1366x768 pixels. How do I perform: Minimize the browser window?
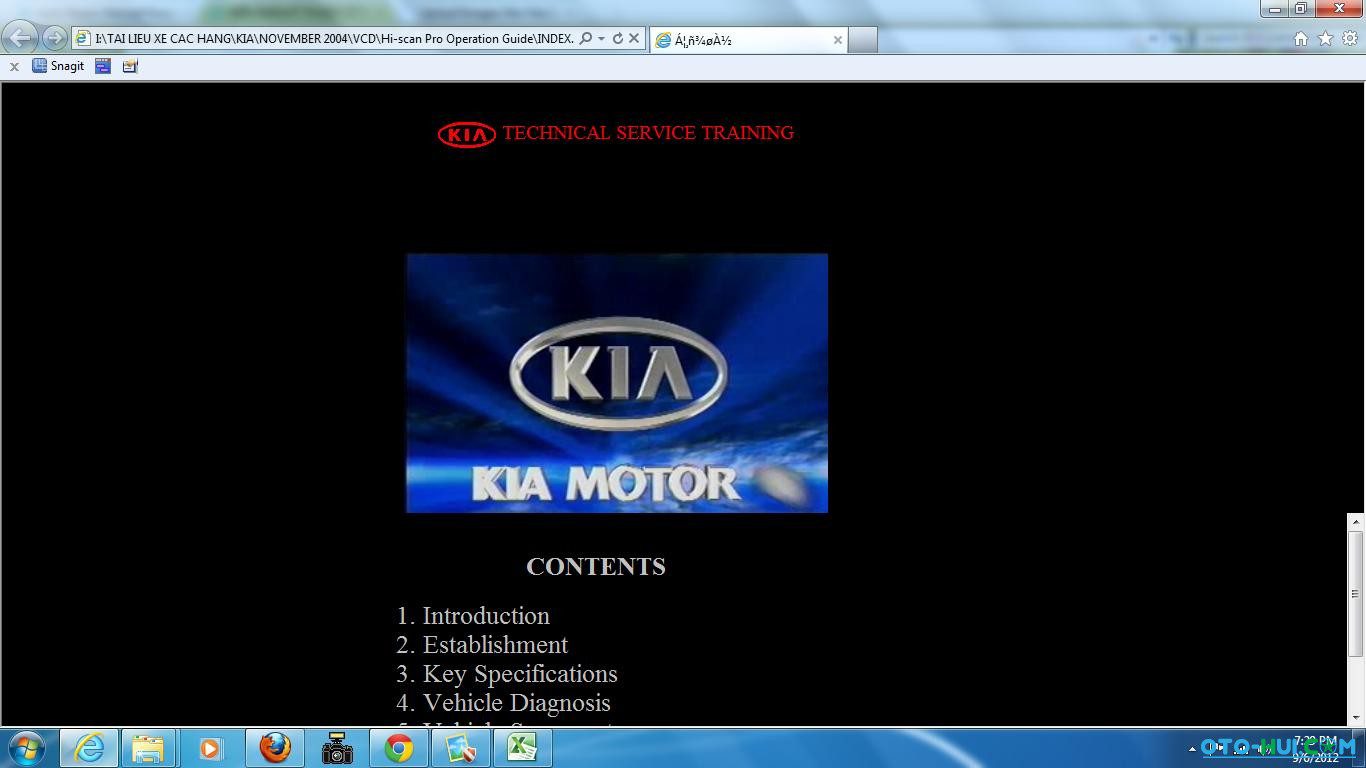(x=1275, y=9)
